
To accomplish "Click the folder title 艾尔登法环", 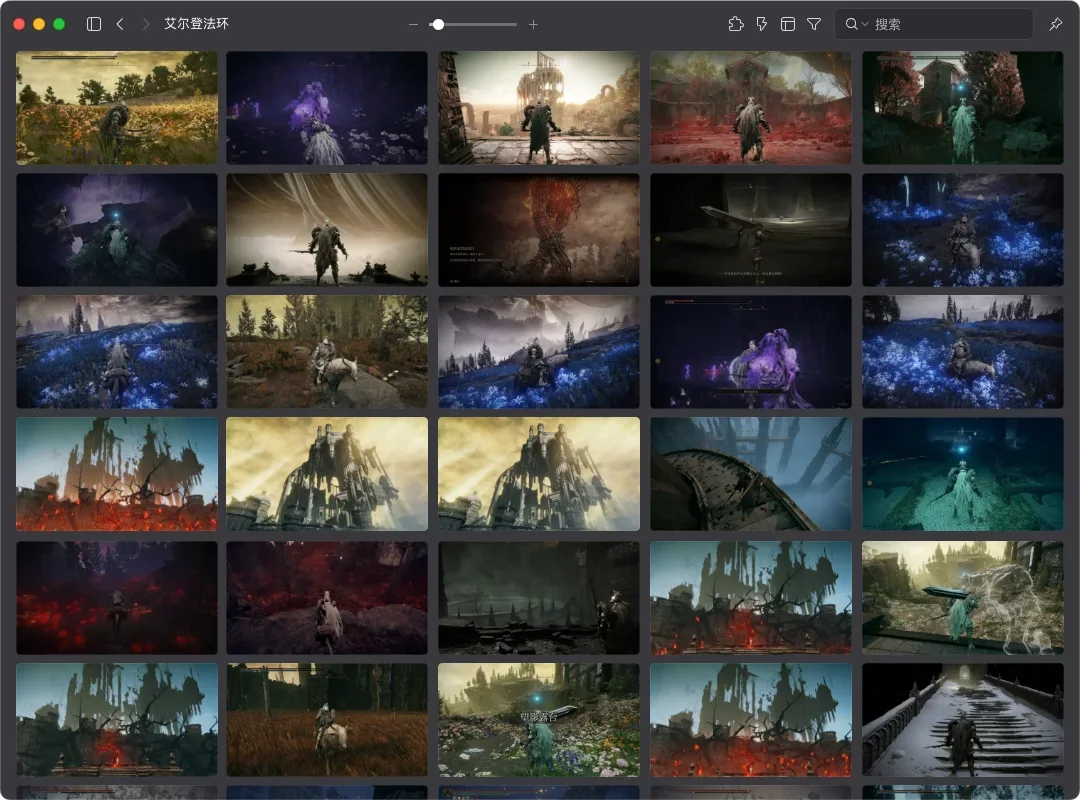I will 196,23.
